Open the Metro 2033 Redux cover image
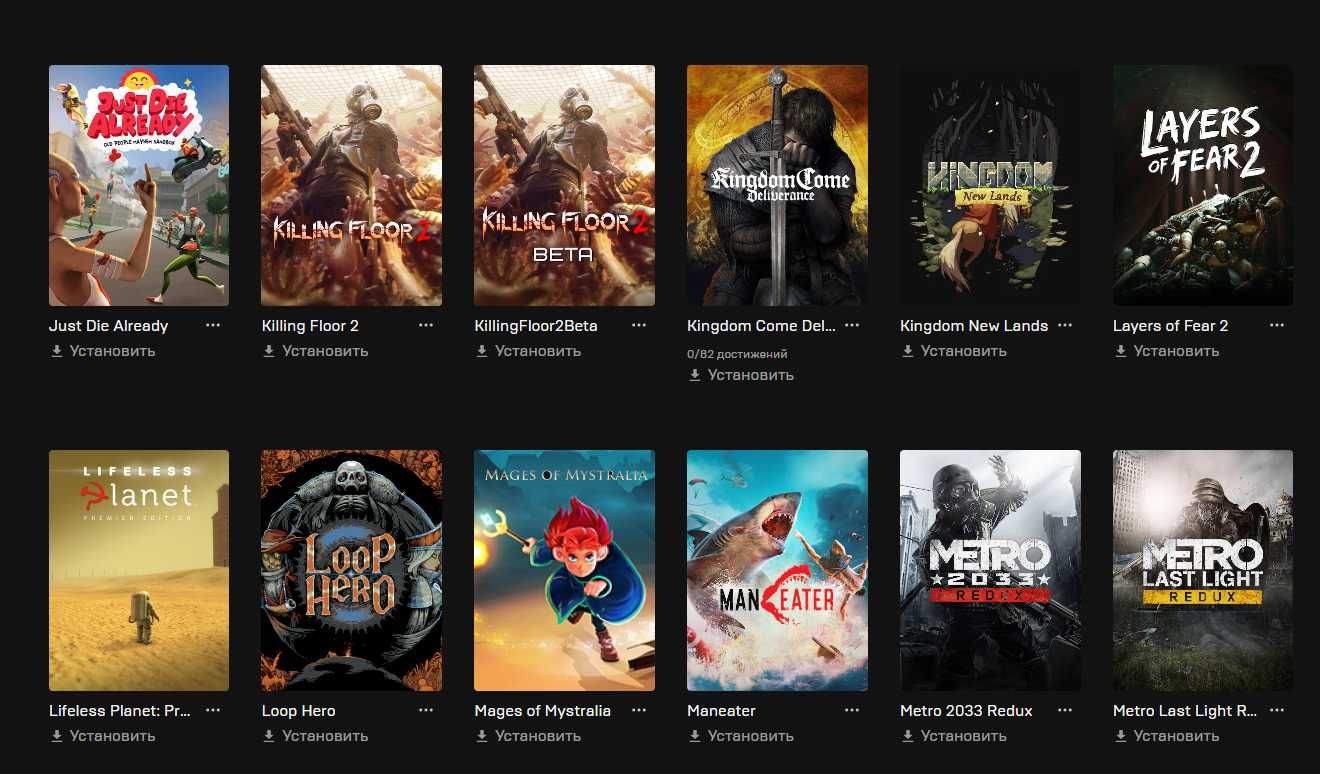1320x774 pixels. pyautogui.click(x=990, y=570)
